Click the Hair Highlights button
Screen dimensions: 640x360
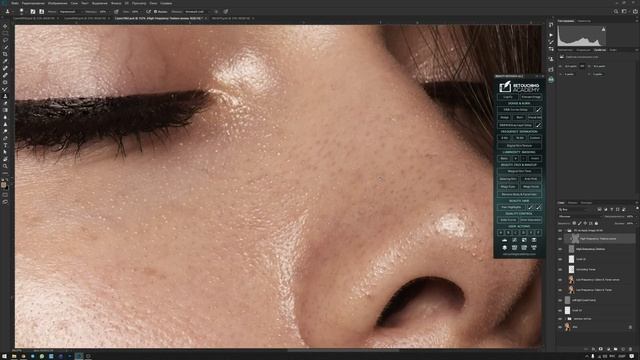click(x=511, y=207)
